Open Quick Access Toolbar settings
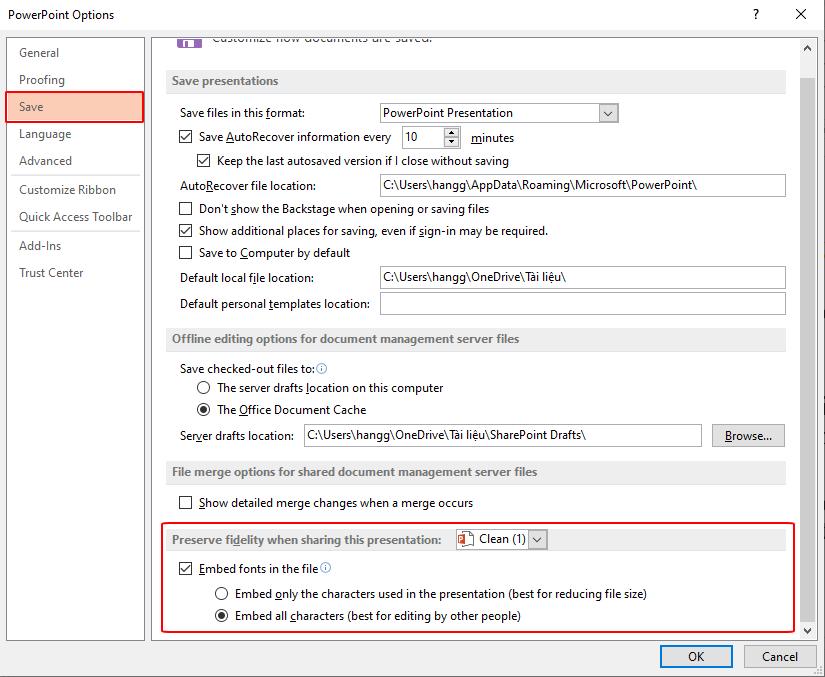Image resolution: width=825 pixels, height=677 pixels. point(75,216)
